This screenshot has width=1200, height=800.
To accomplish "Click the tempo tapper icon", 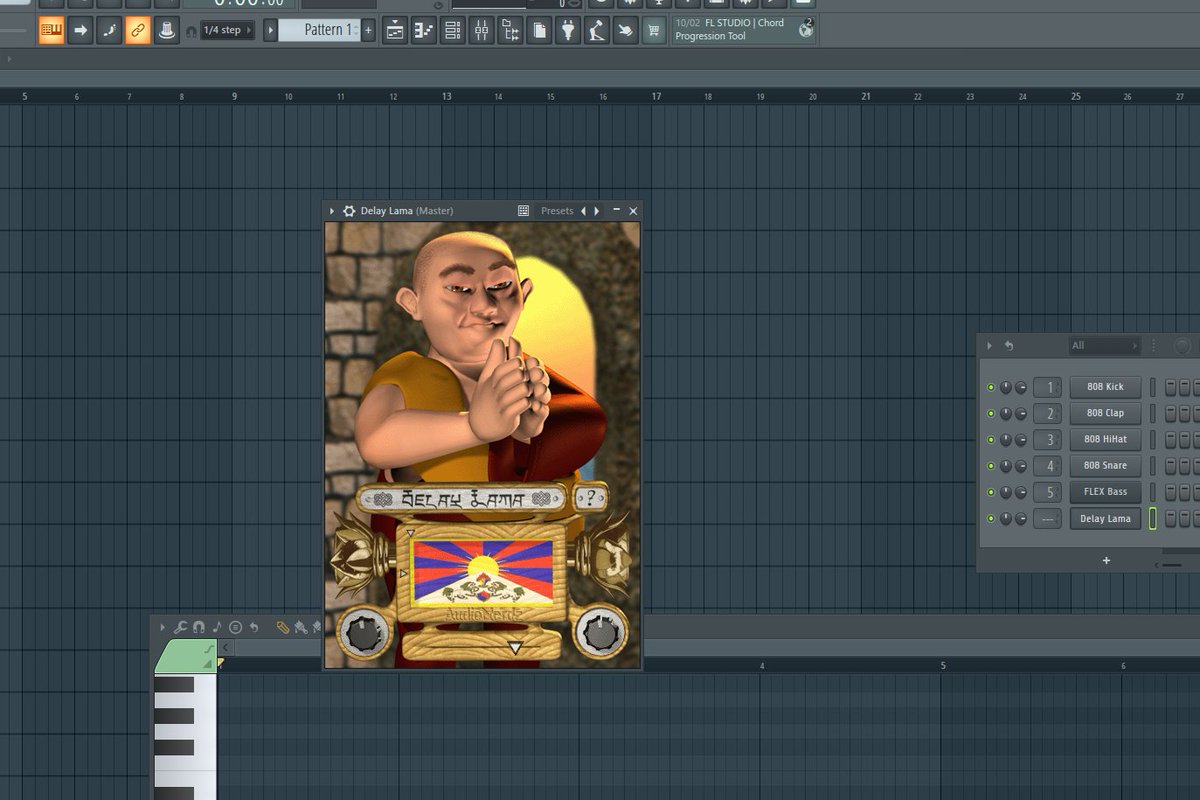I will click(597, 30).
